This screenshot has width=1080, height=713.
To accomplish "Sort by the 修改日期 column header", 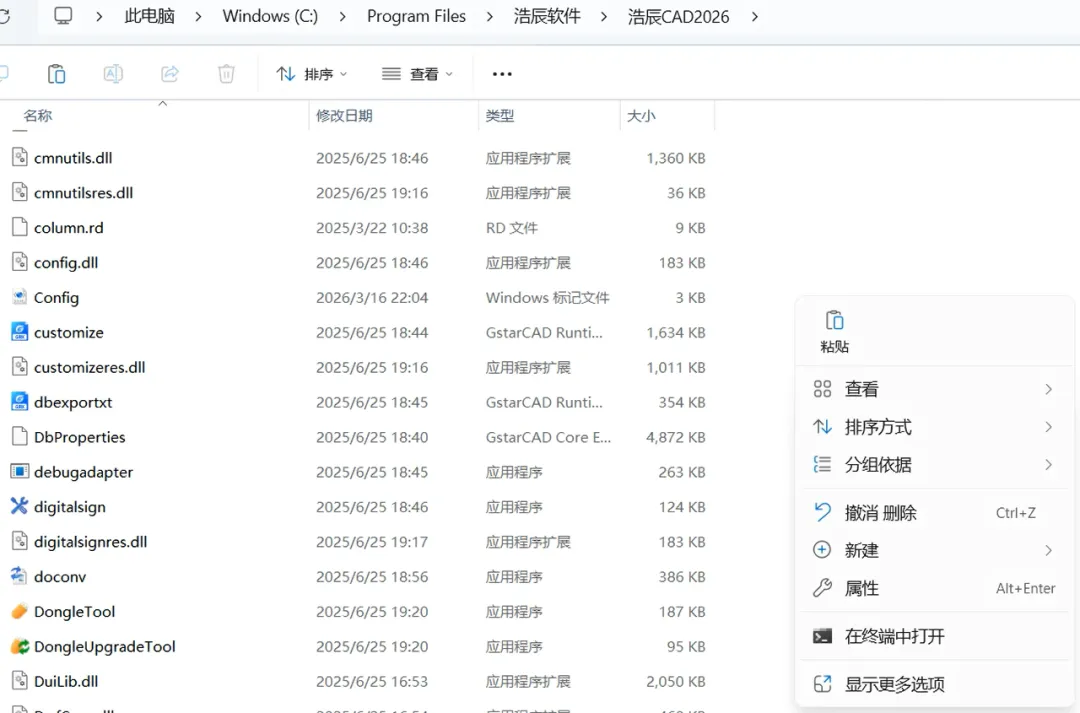I will (344, 116).
